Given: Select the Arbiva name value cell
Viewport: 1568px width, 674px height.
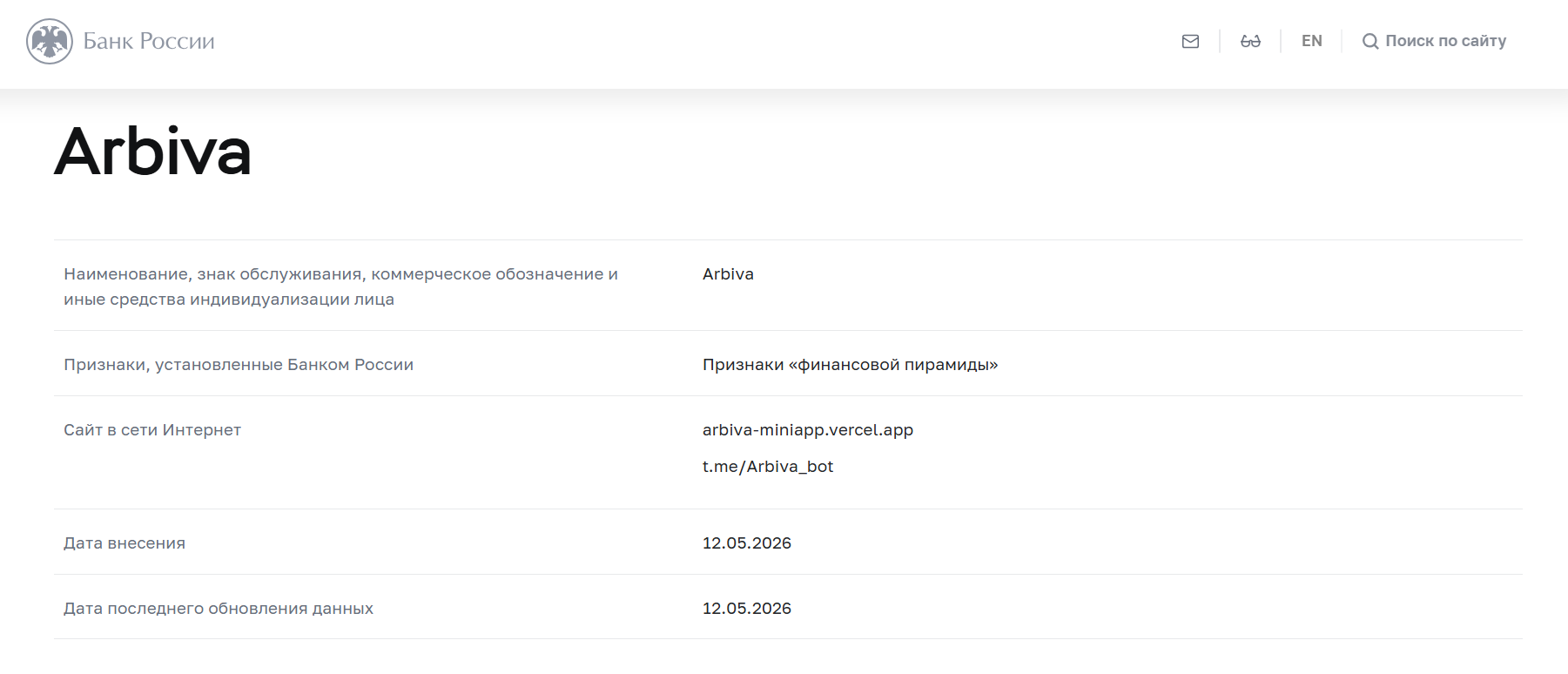Looking at the screenshot, I should tap(728, 274).
